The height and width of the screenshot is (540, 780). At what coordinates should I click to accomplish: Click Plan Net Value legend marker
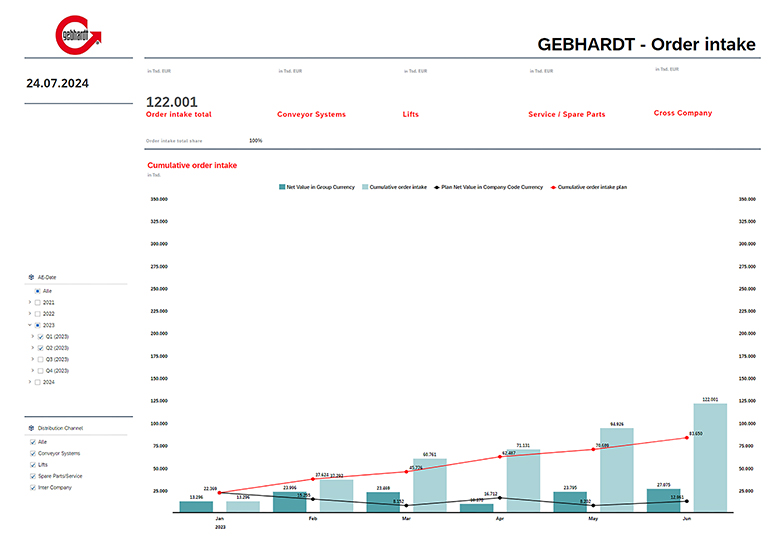point(437,187)
